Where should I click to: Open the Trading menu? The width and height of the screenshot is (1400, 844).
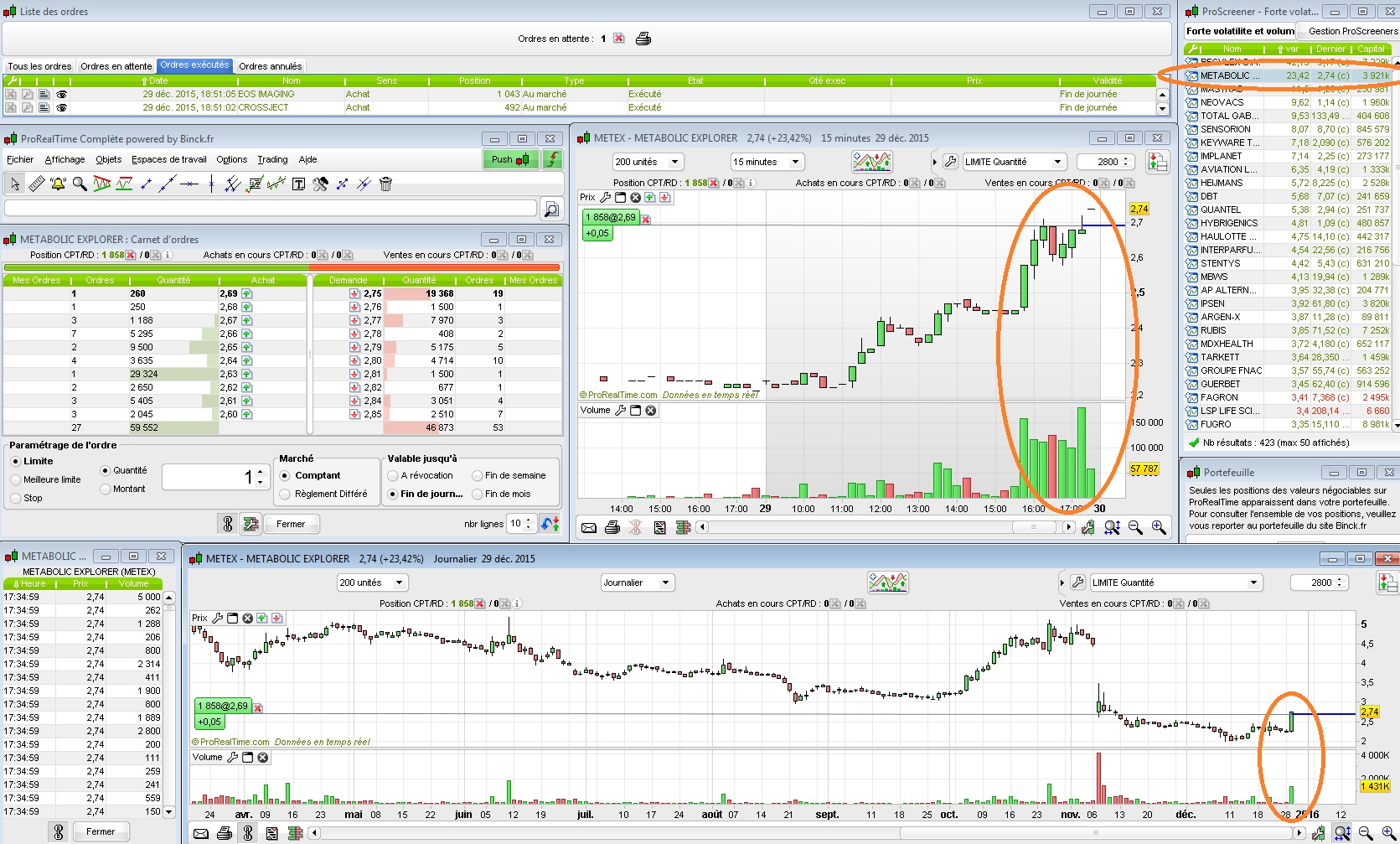pos(272,159)
